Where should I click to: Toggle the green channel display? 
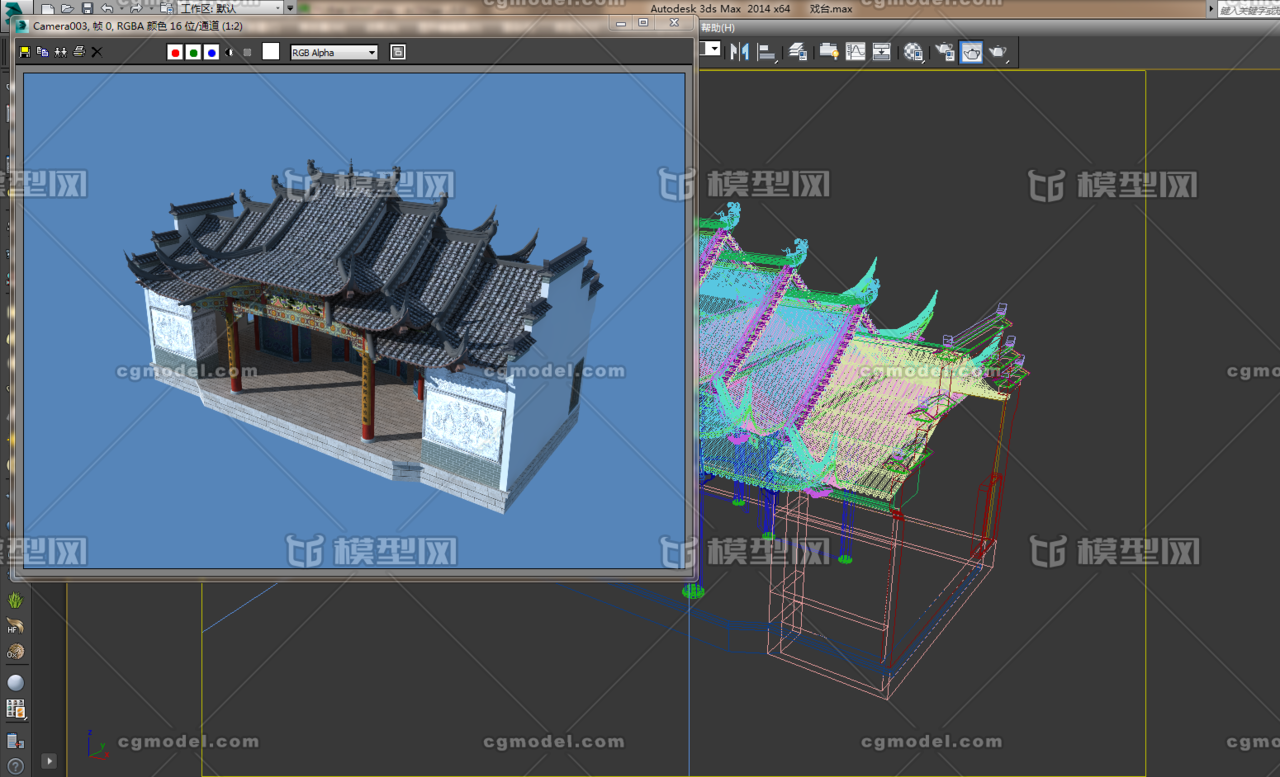(x=193, y=52)
